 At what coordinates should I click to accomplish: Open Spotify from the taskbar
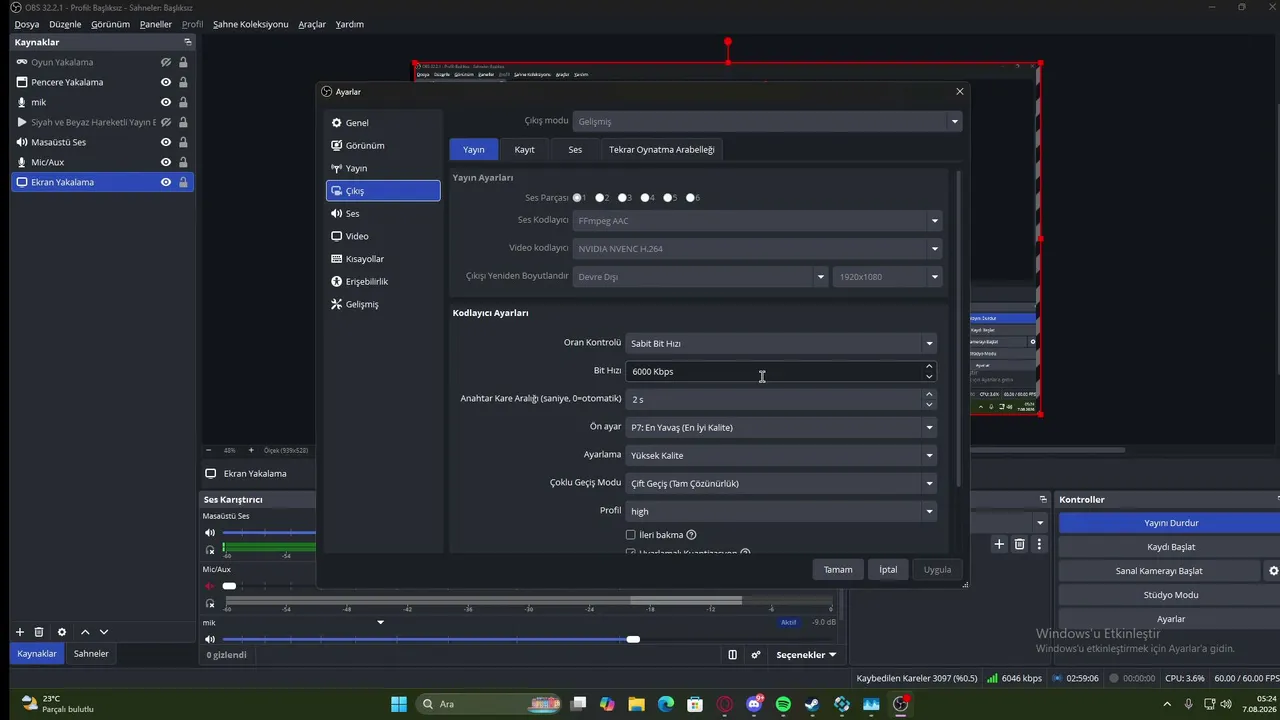click(x=783, y=704)
